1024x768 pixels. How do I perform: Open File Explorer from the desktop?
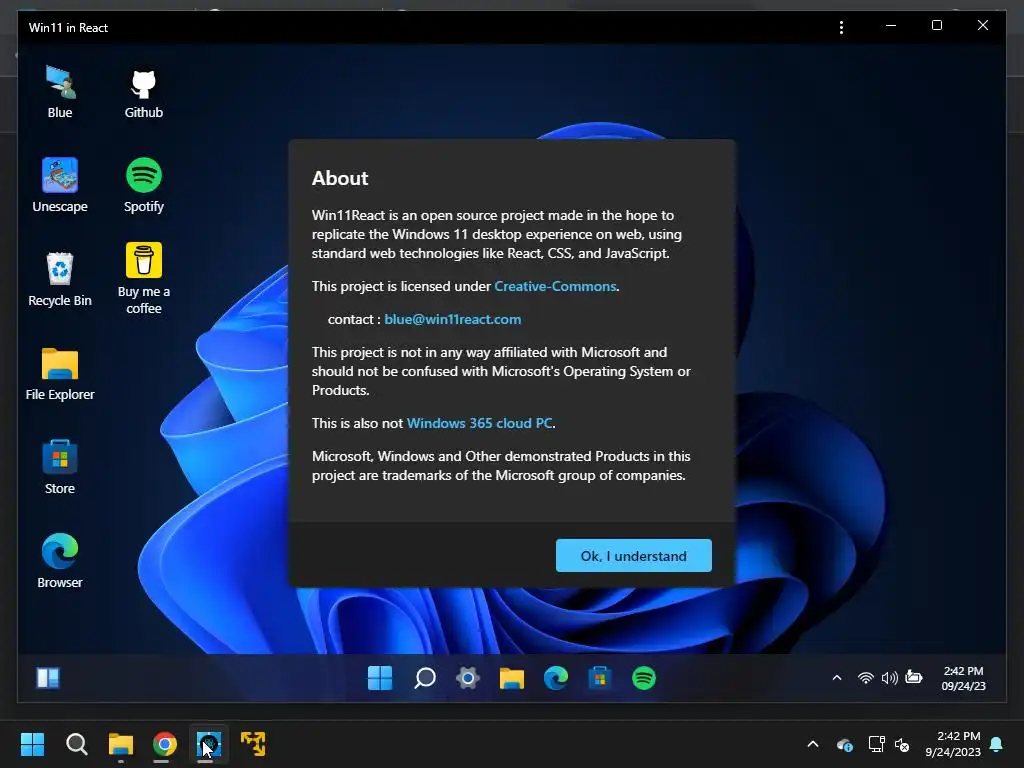[x=60, y=374]
